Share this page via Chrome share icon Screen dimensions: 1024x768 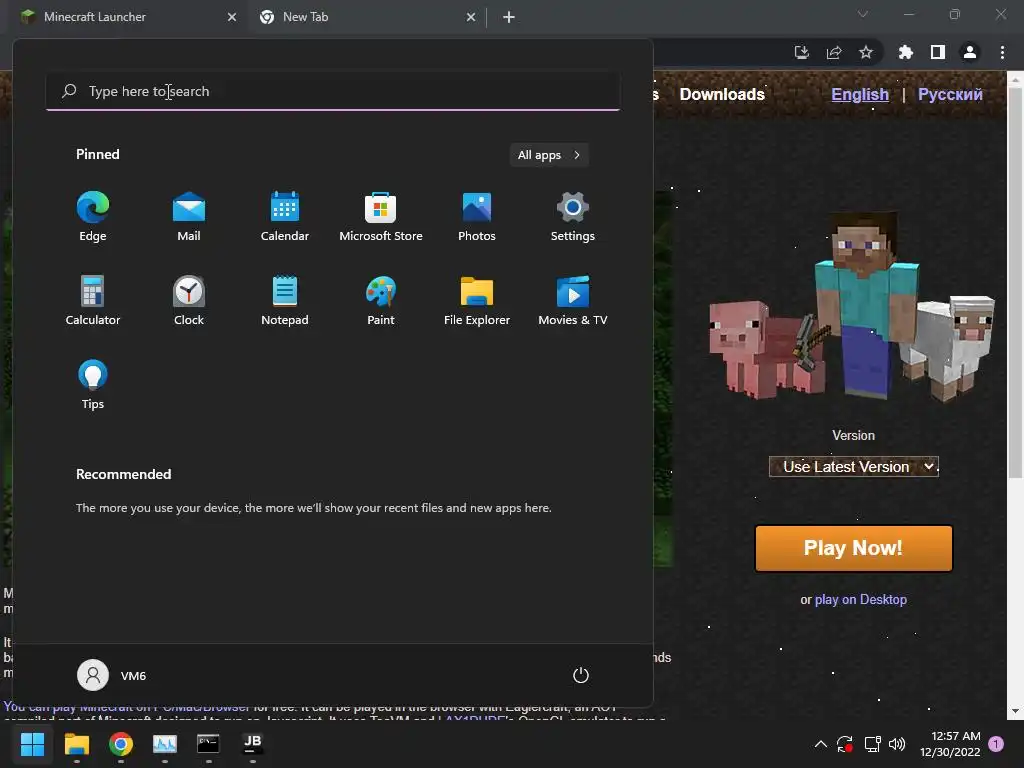[834, 52]
